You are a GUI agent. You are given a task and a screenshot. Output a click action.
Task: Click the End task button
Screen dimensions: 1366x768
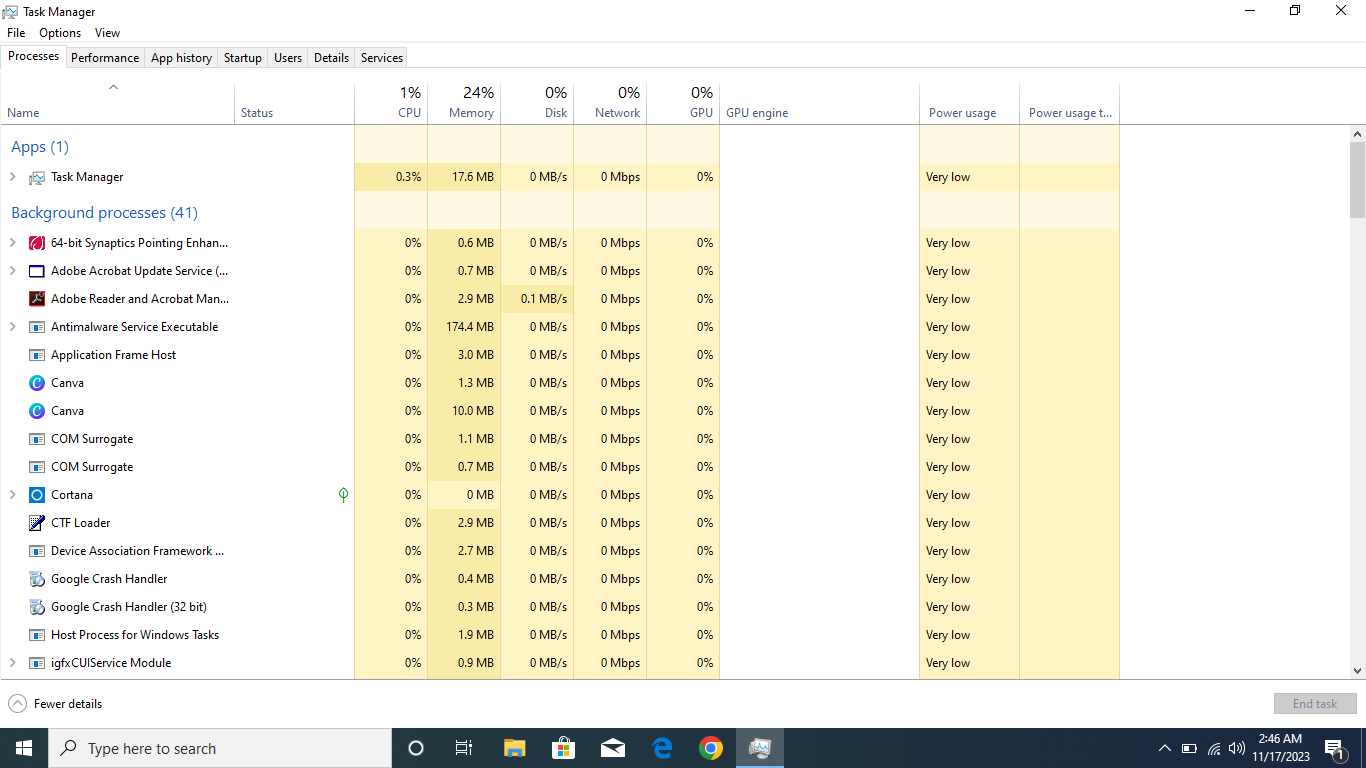(x=1315, y=704)
